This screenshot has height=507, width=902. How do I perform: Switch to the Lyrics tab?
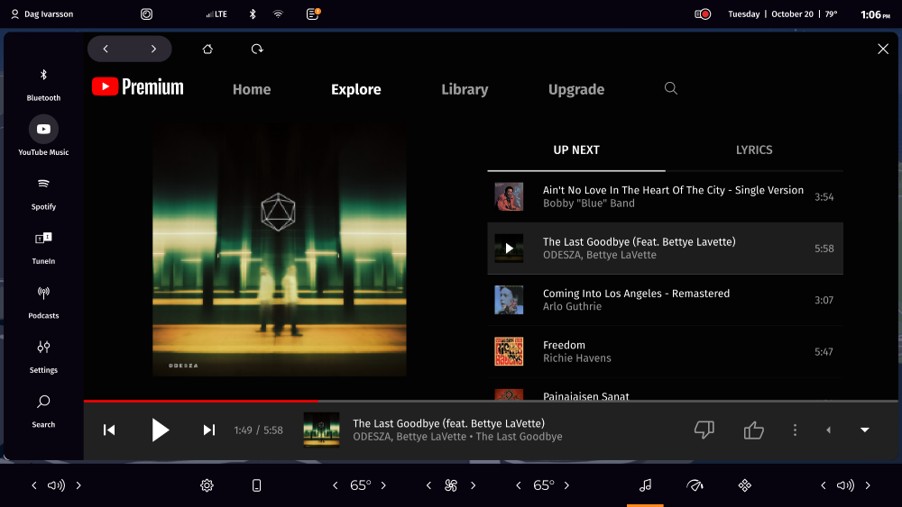tap(753, 150)
